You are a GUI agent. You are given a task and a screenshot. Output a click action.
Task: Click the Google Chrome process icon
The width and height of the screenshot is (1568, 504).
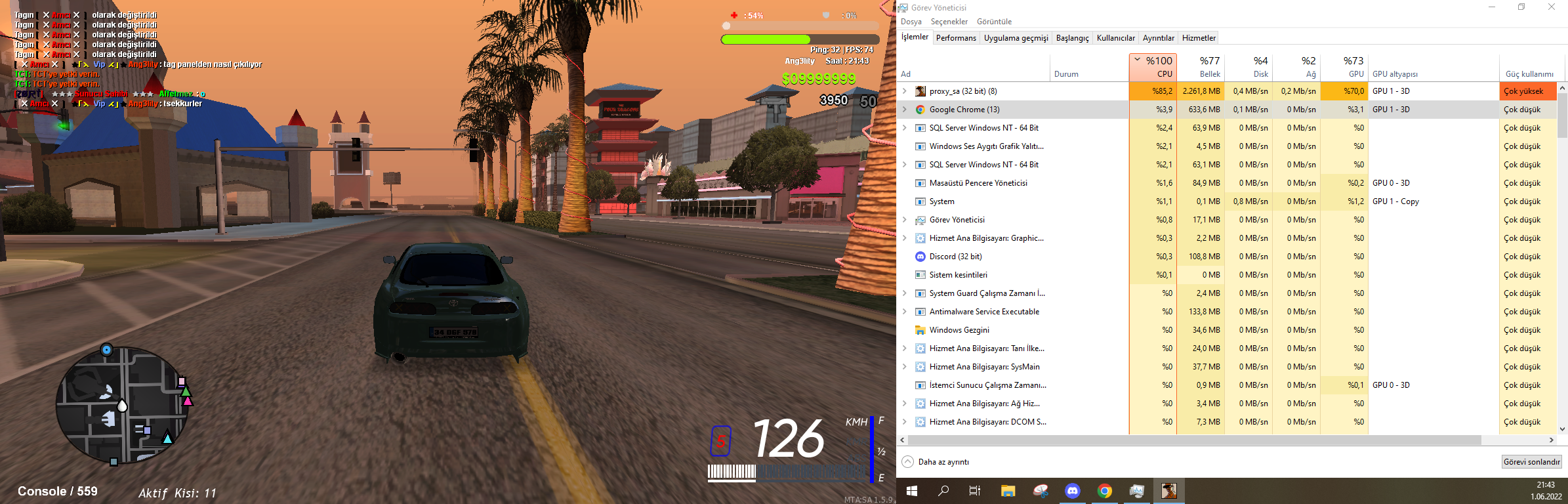(920, 110)
